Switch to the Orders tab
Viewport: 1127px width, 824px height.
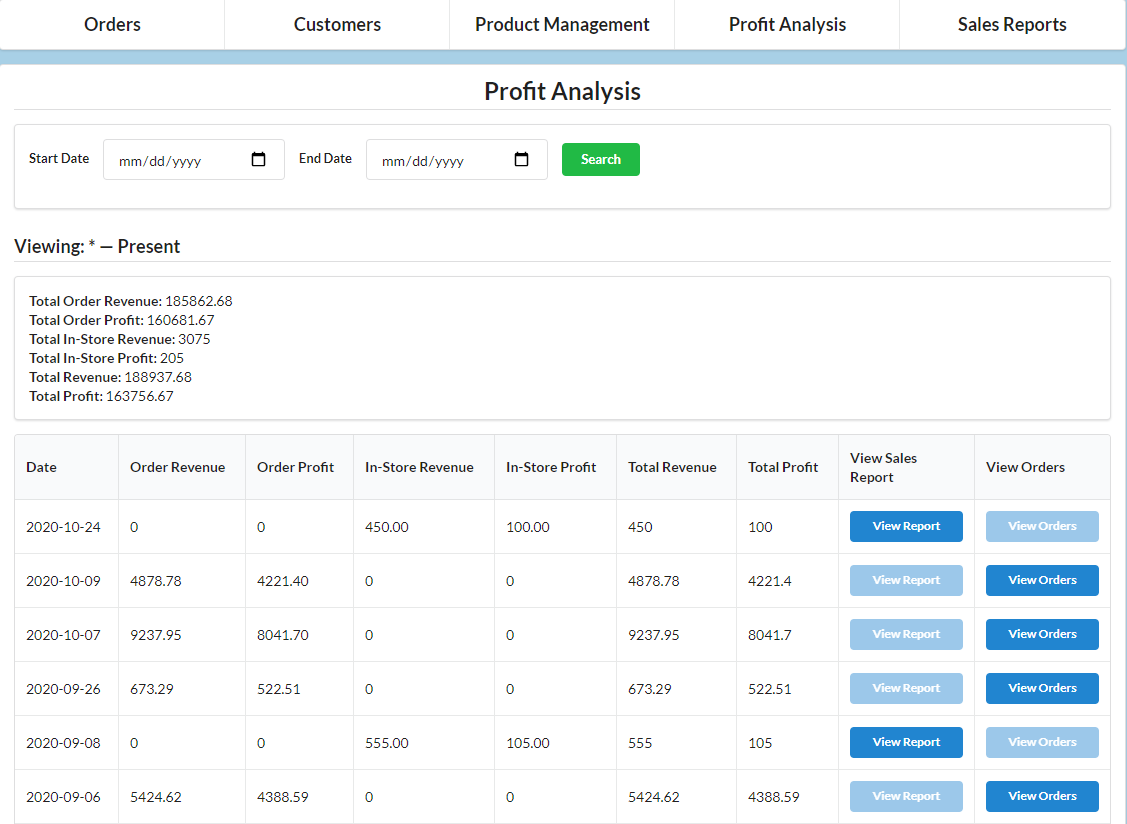click(x=112, y=24)
